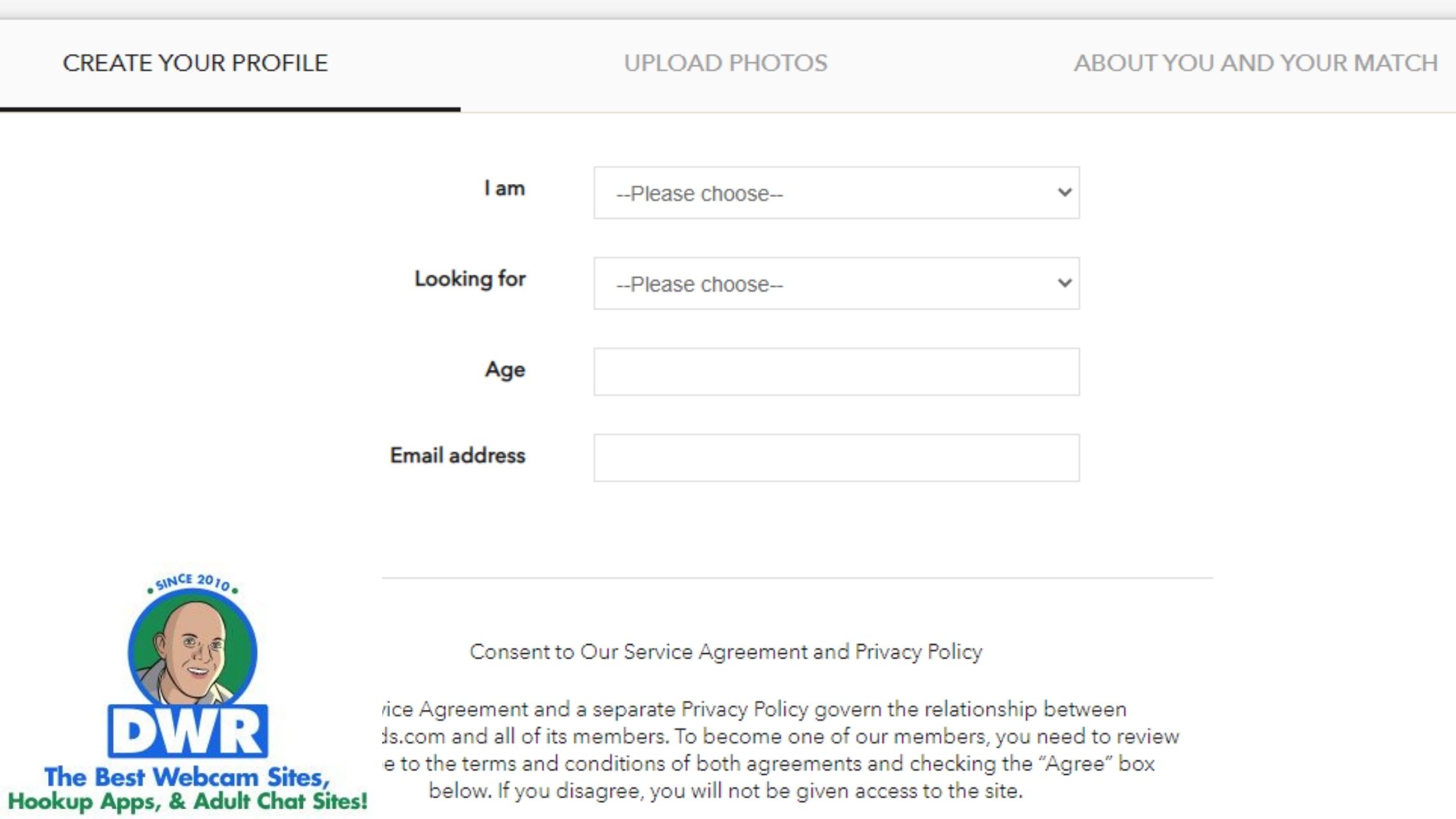Click the 'Since 2010' arc text
Image resolution: width=1456 pixels, height=819 pixels.
192,582
